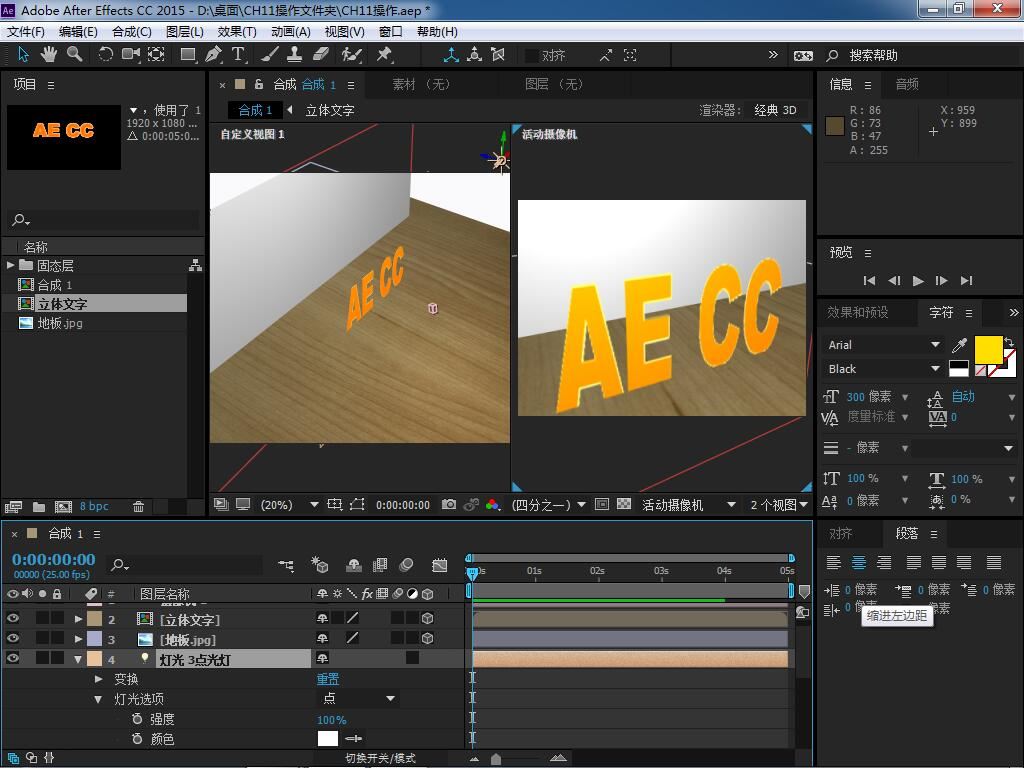Open the 文件(F) menu

click(25, 31)
